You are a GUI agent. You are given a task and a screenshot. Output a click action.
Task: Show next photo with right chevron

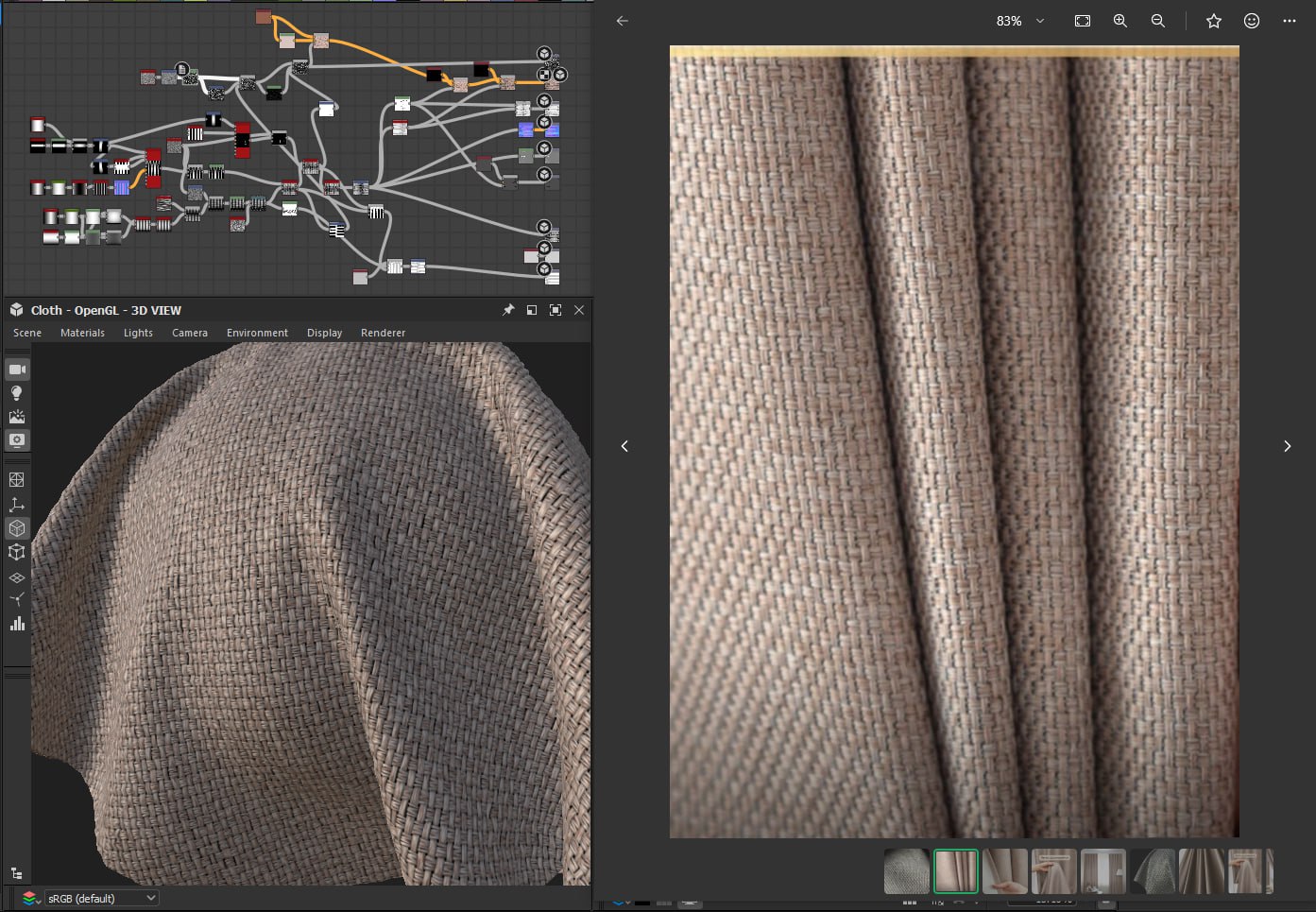(x=1287, y=446)
